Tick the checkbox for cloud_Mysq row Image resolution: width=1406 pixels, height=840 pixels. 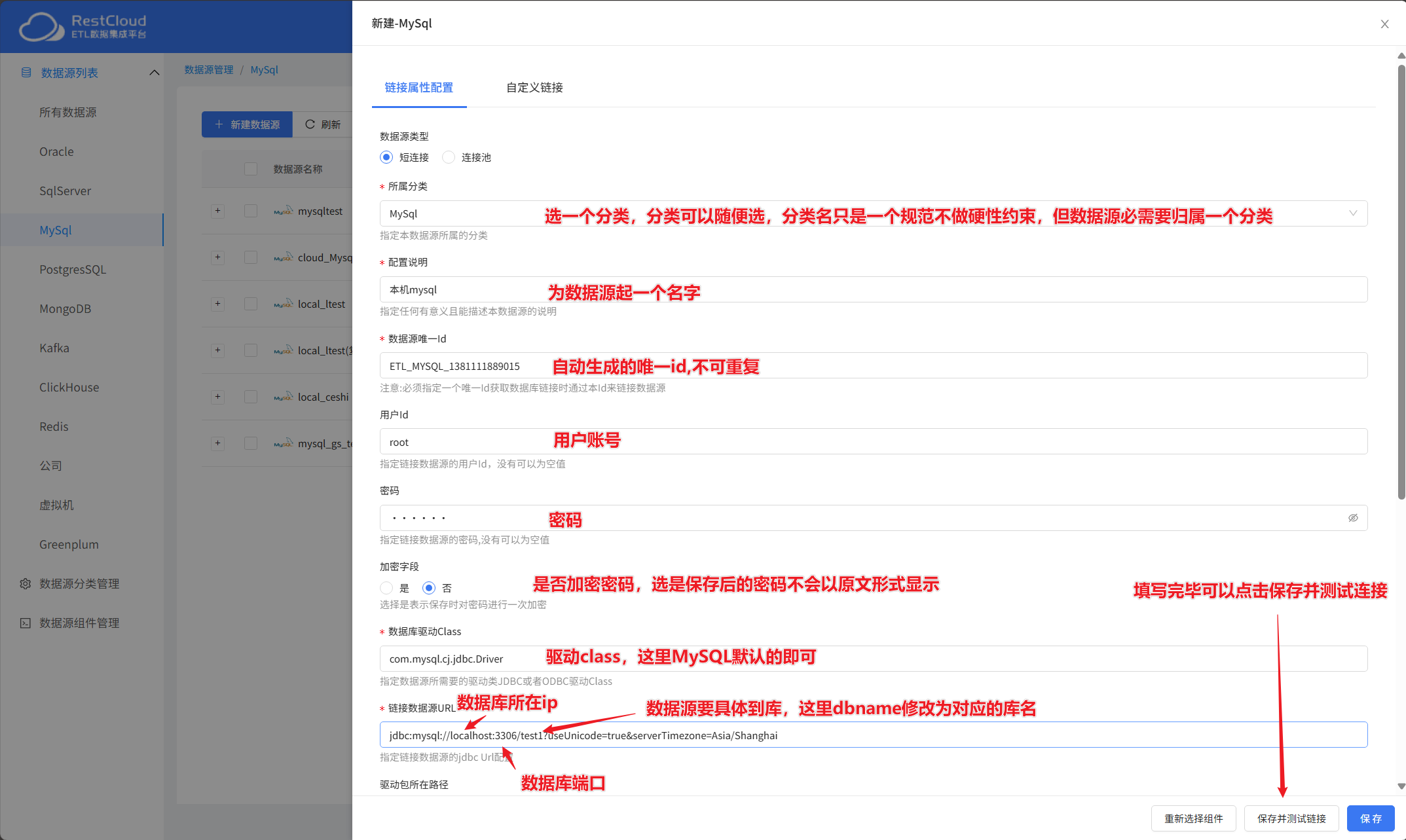pos(251,257)
